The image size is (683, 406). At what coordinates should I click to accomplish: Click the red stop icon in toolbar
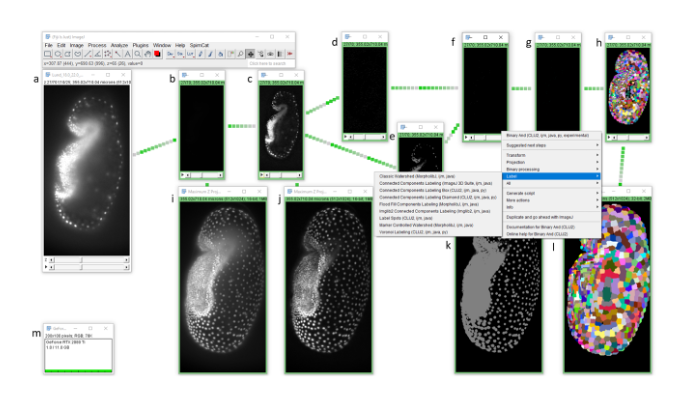[x=157, y=54]
